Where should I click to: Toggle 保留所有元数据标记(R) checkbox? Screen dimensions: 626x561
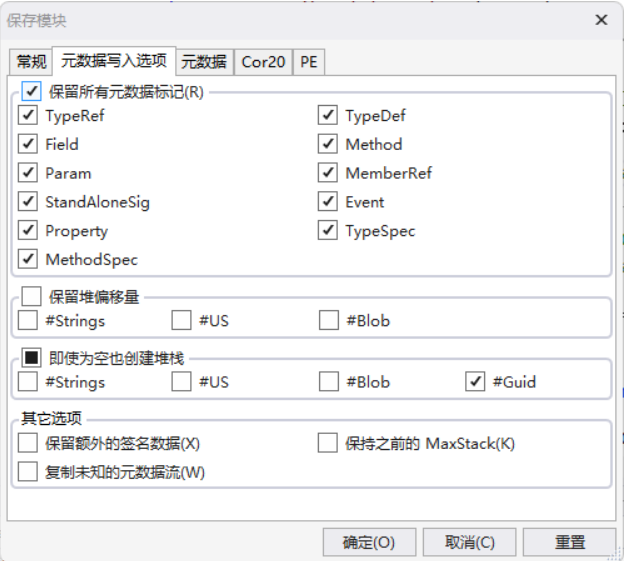(32, 92)
